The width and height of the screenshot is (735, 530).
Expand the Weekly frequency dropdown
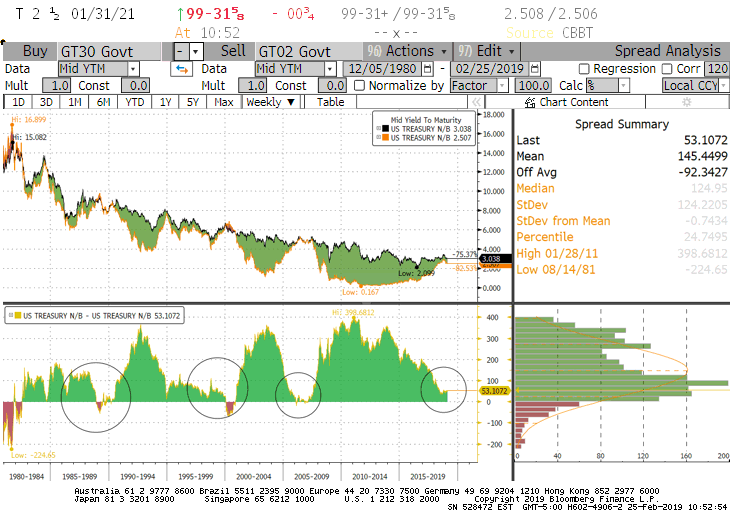(271, 102)
